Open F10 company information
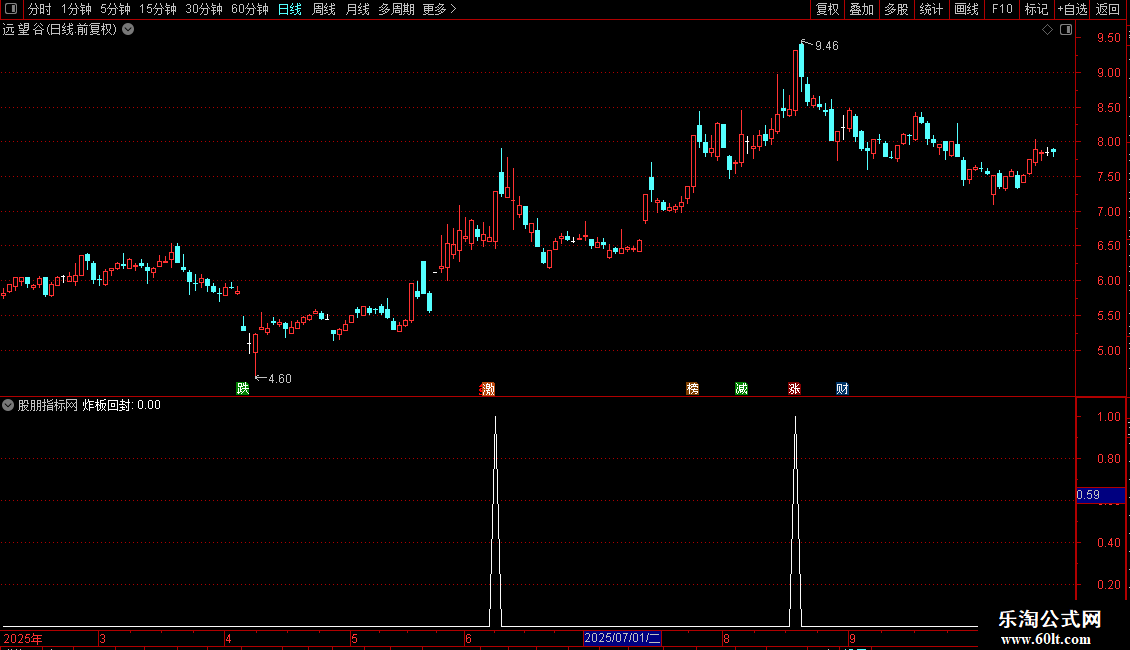1130x650 pixels. pyautogui.click(x=1002, y=9)
